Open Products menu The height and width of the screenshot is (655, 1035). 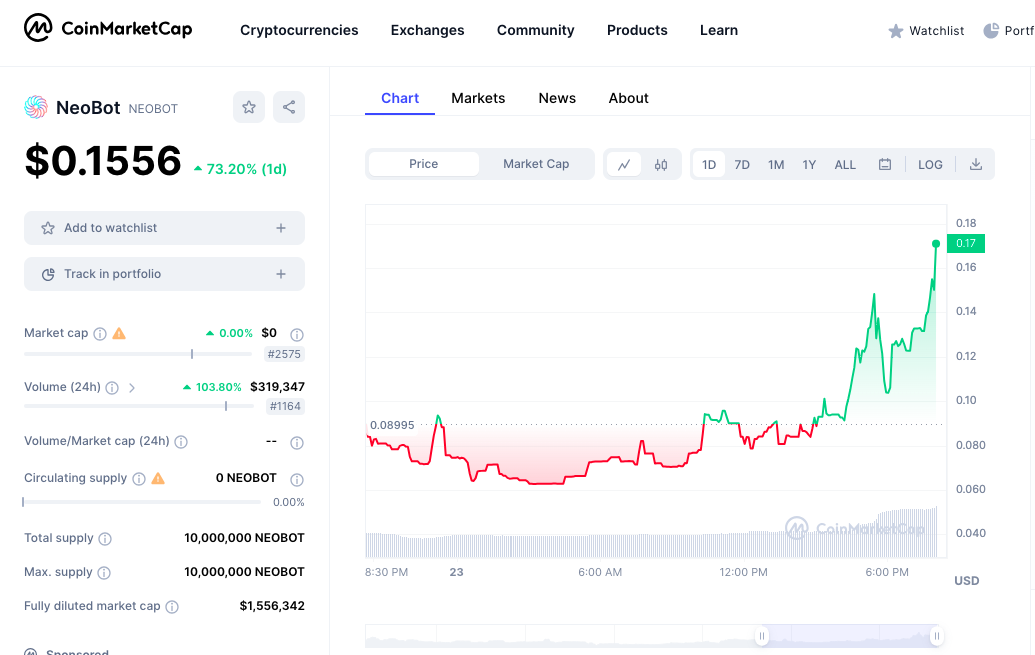click(x=637, y=30)
